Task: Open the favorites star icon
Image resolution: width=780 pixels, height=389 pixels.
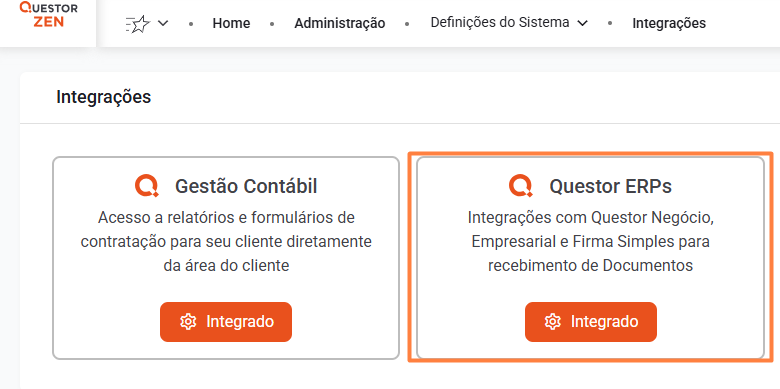Action: [x=138, y=23]
